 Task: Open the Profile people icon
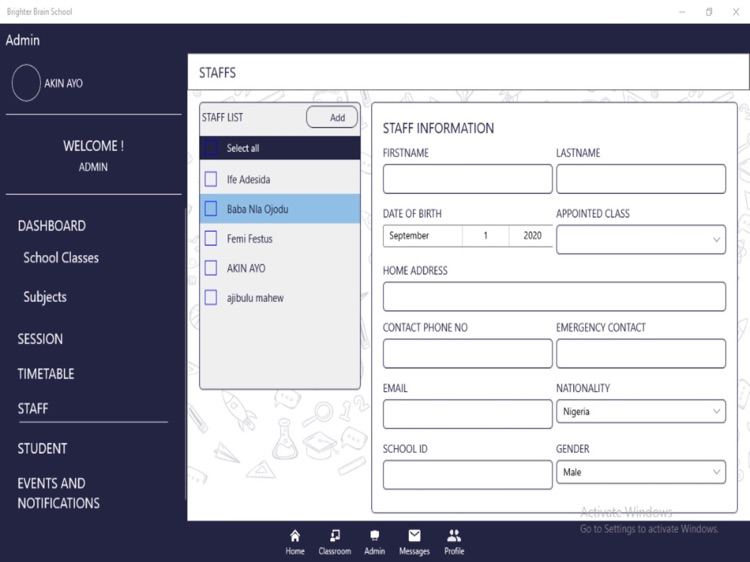click(454, 537)
